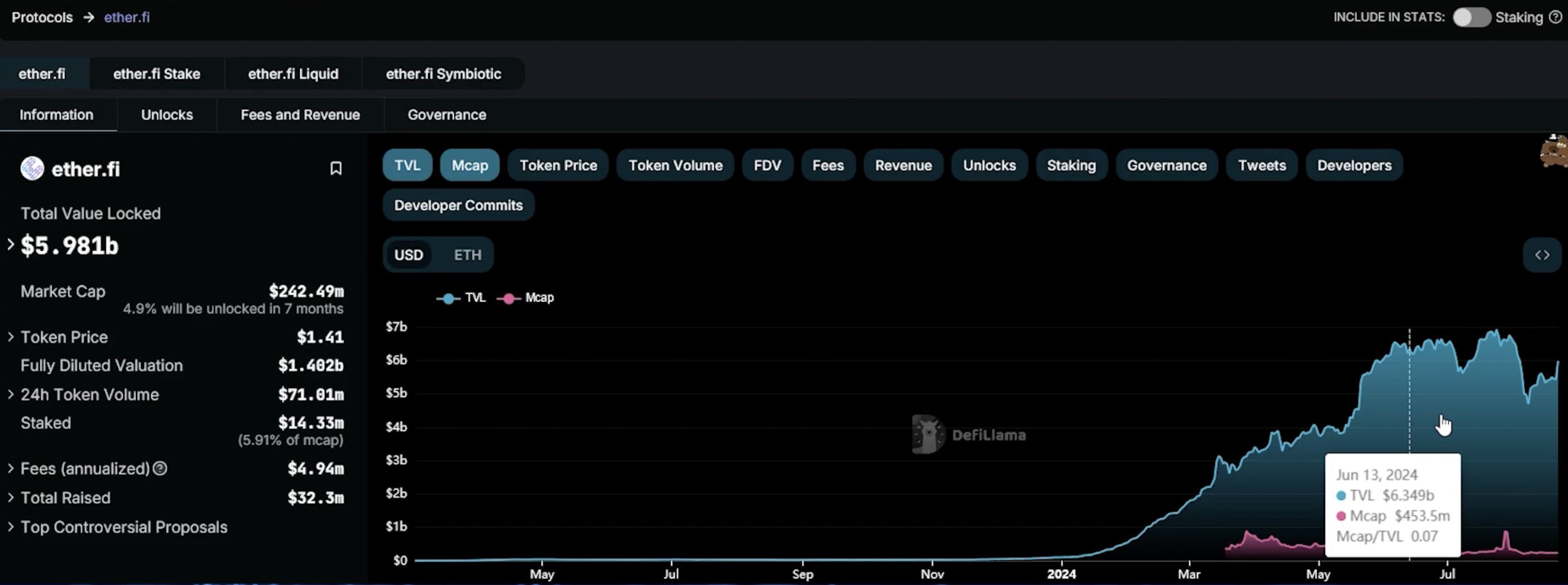Show Developer Commits on chart
Screen dimensions: 1568x585
point(458,205)
